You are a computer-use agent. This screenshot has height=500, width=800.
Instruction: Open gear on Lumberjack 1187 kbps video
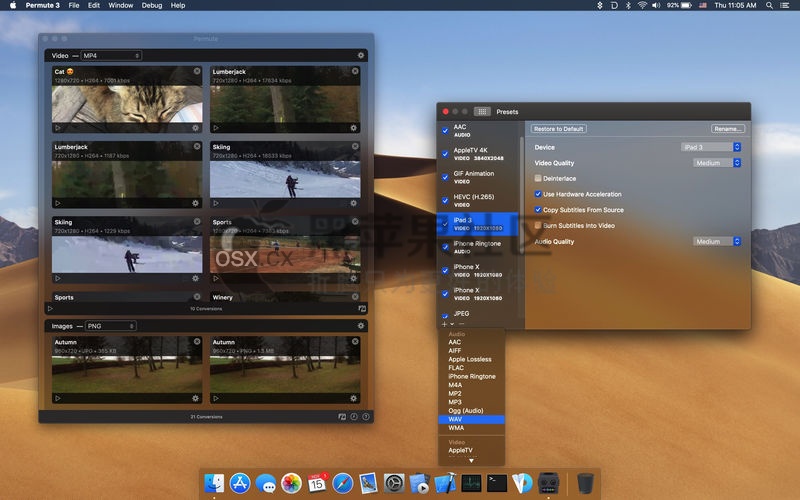coord(195,203)
